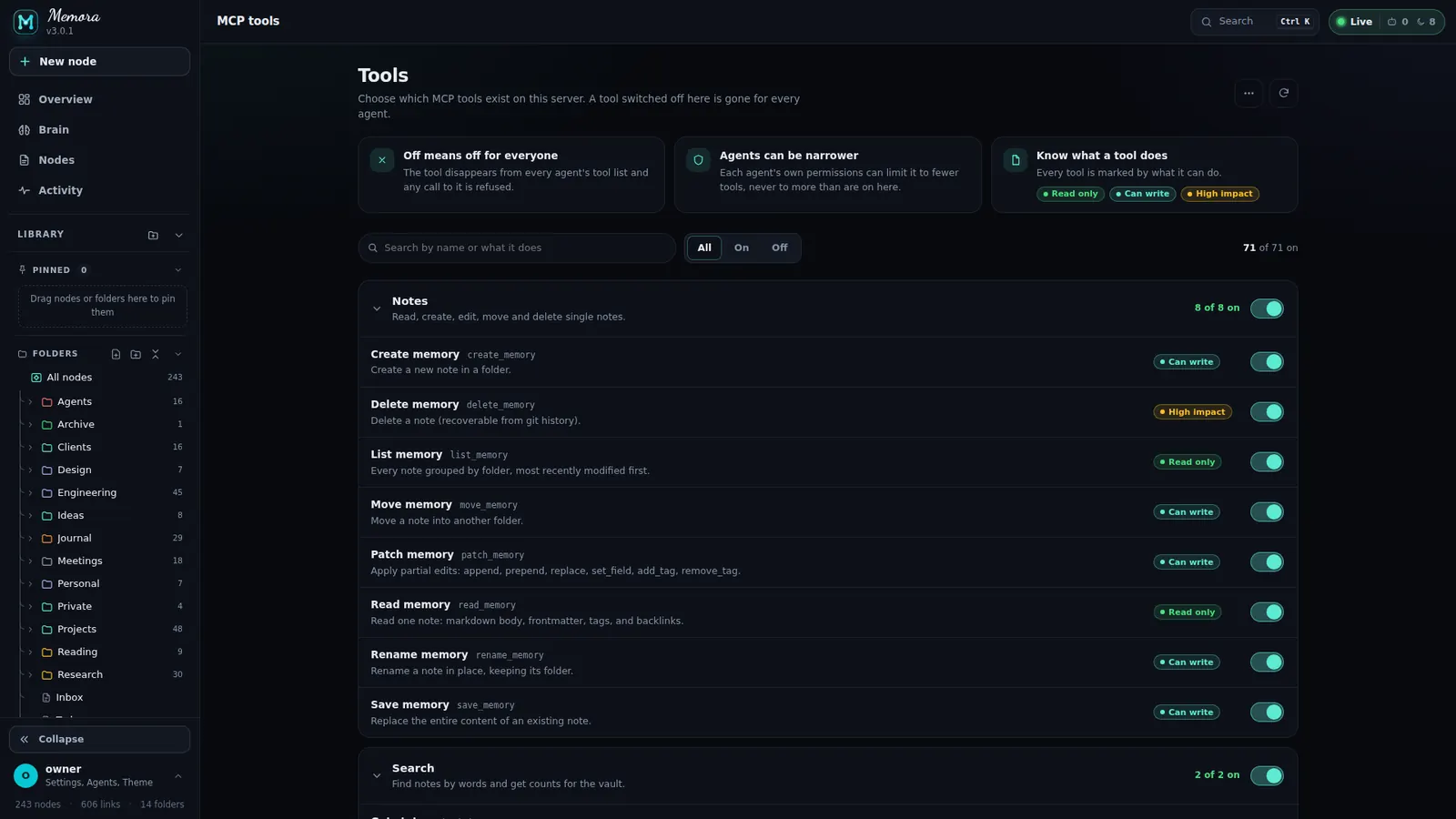Image resolution: width=1456 pixels, height=819 pixels.
Task: Expand the Engineering folder
Action: click(30, 493)
